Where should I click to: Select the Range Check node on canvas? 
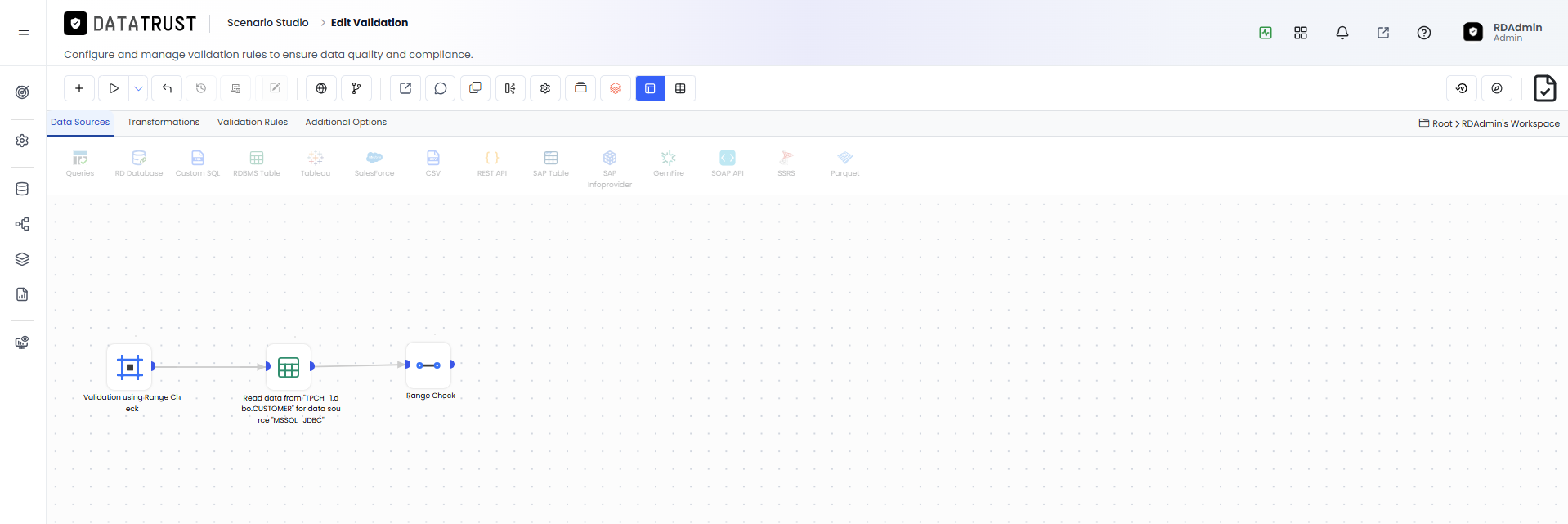click(428, 365)
